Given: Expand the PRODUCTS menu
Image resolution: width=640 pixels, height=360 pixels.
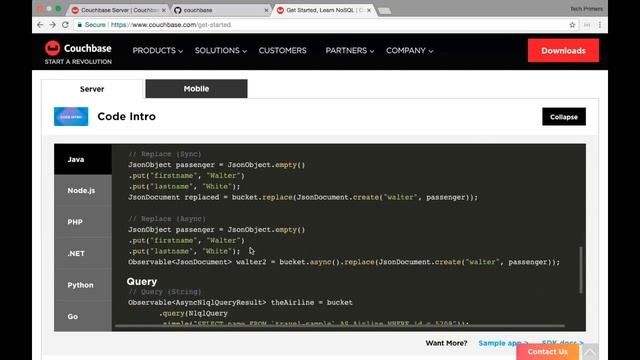Looking at the screenshot, I should [158, 51].
